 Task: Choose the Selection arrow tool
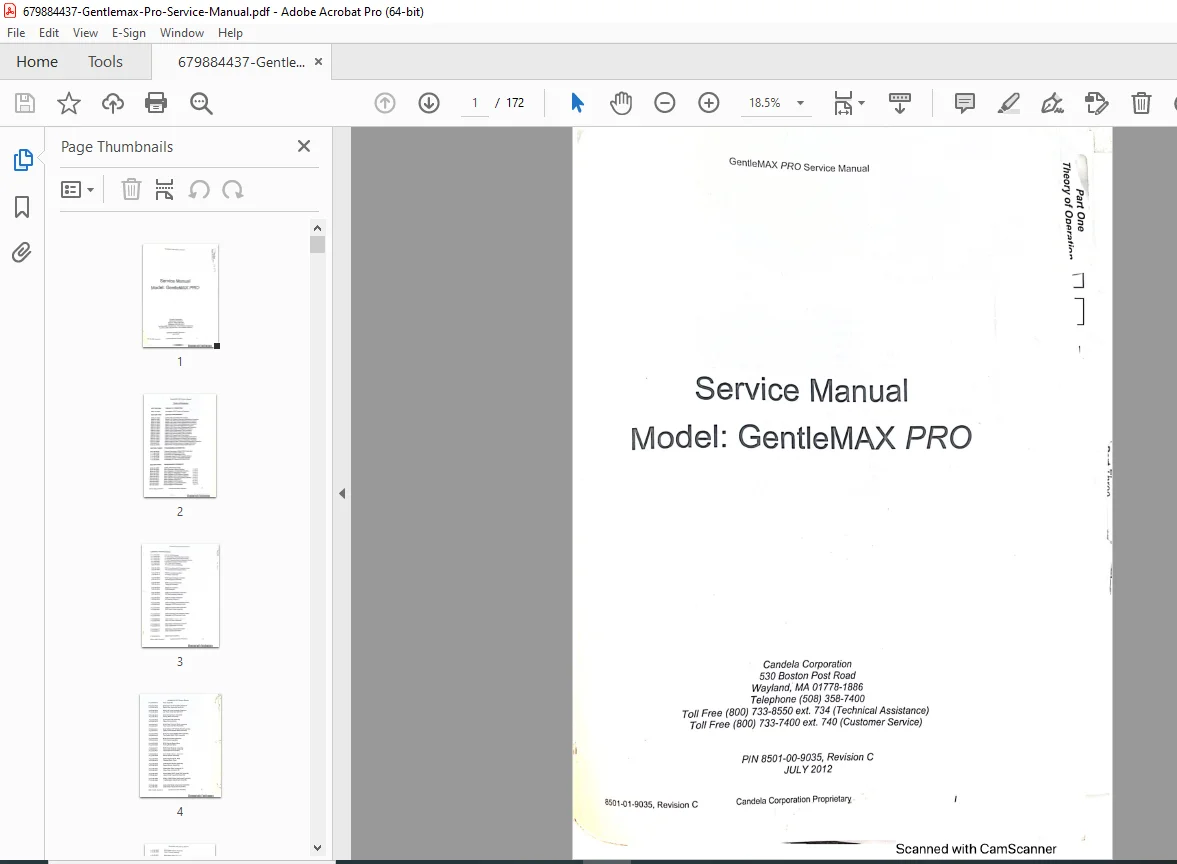(x=576, y=103)
